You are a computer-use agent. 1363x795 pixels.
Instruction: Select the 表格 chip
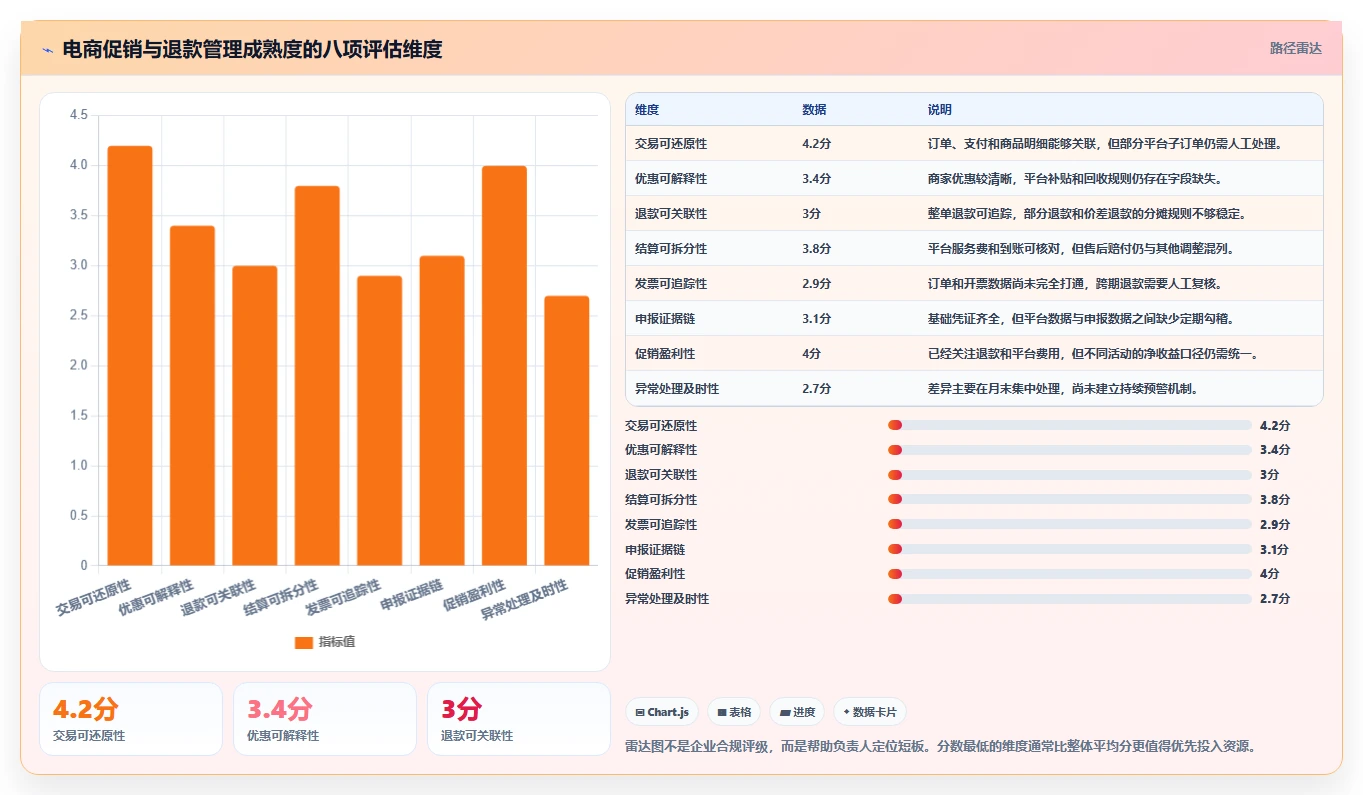click(x=734, y=712)
